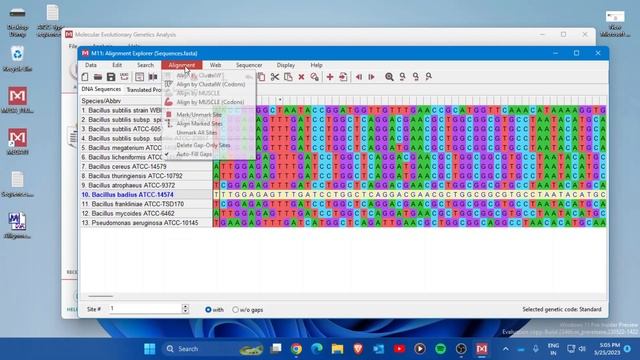Choose Align by ClustalW (Codons)
Image resolution: width=640 pixels, height=360 pixels.
click(210, 84)
